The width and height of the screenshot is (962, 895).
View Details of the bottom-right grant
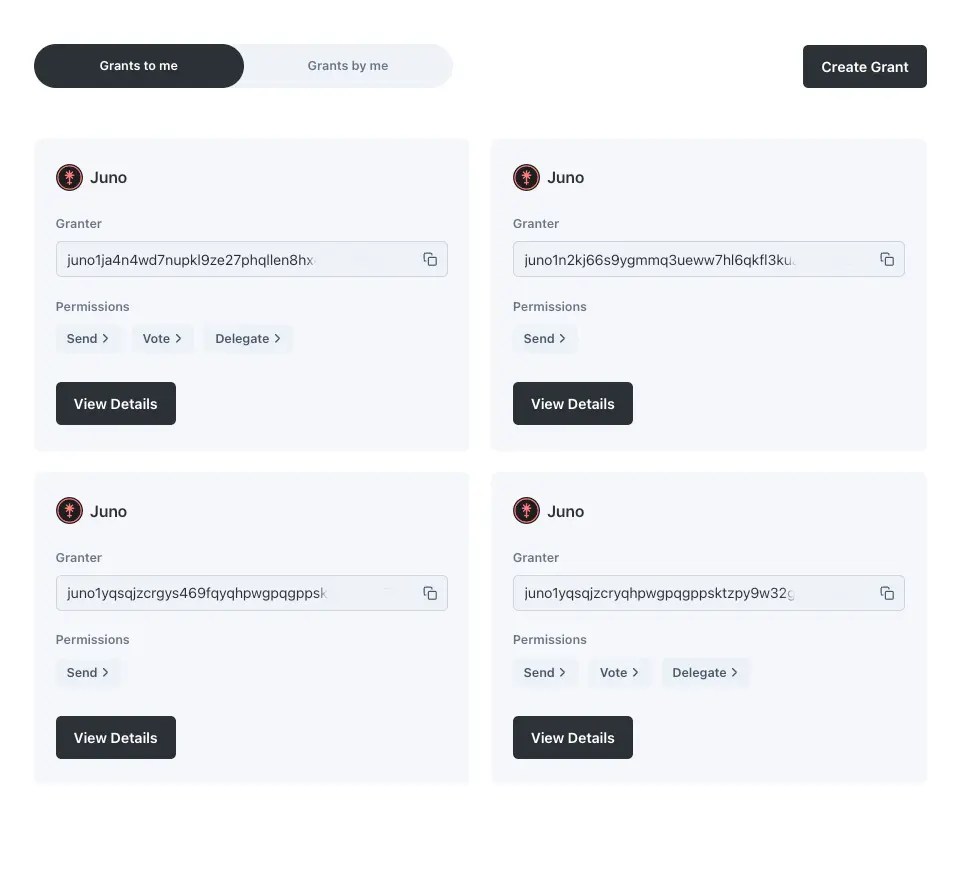pyautogui.click(x=572, y=737)
